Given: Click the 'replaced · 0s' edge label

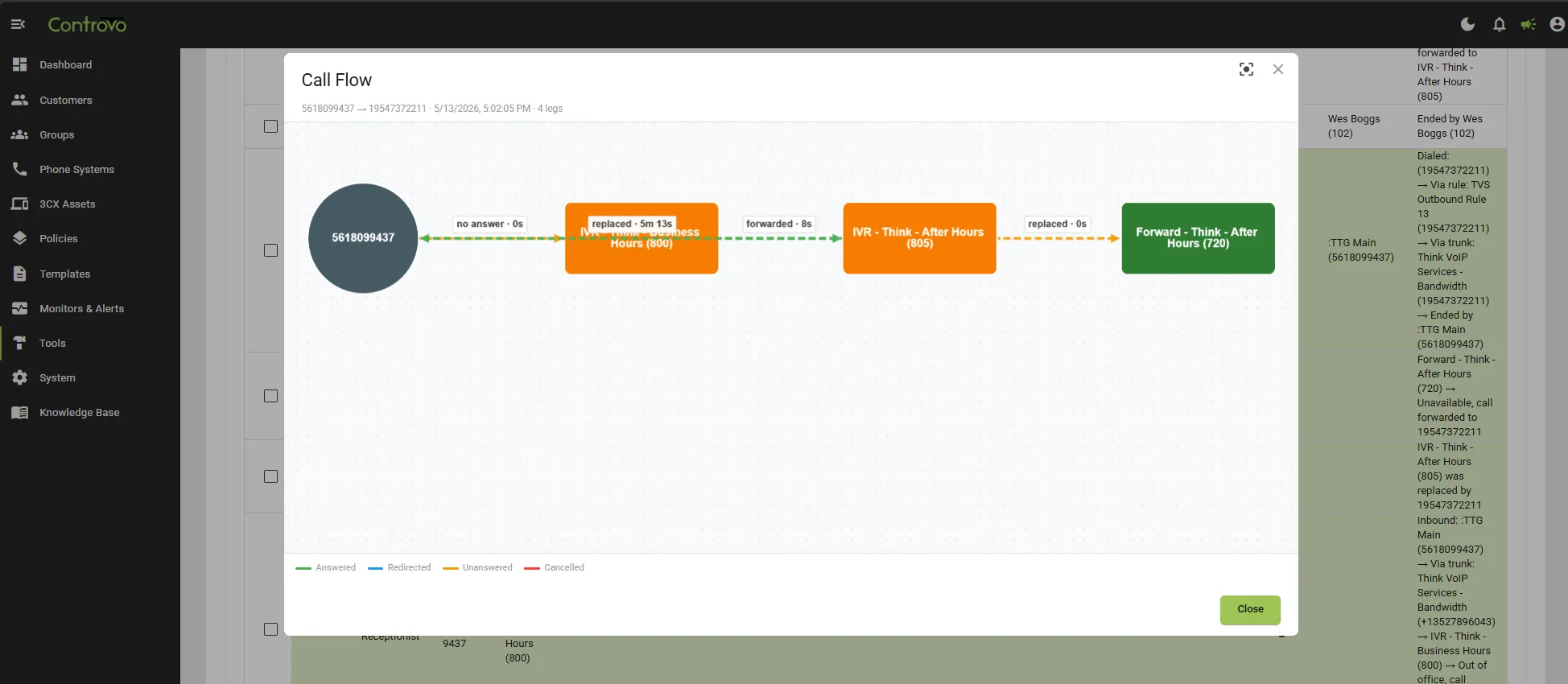Looking at the screenshot, I should [1057, 224].
